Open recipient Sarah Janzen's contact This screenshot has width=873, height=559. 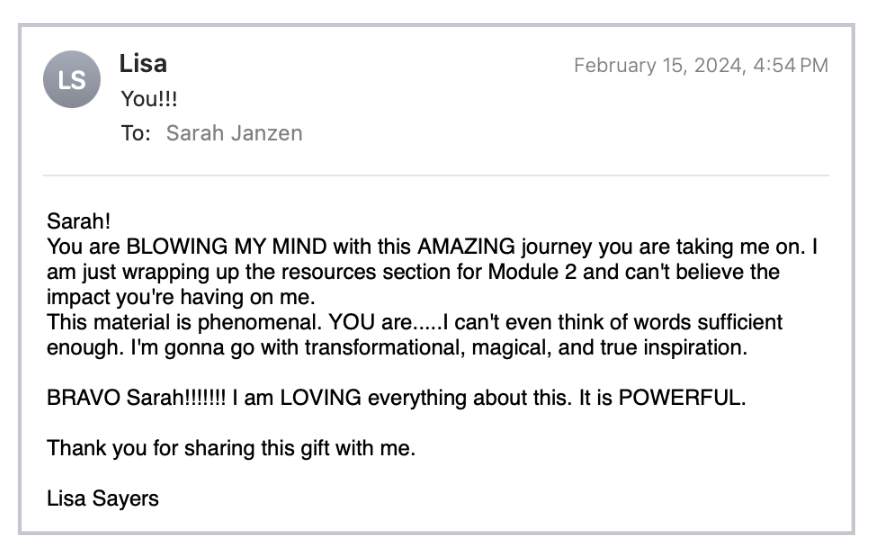234,133
